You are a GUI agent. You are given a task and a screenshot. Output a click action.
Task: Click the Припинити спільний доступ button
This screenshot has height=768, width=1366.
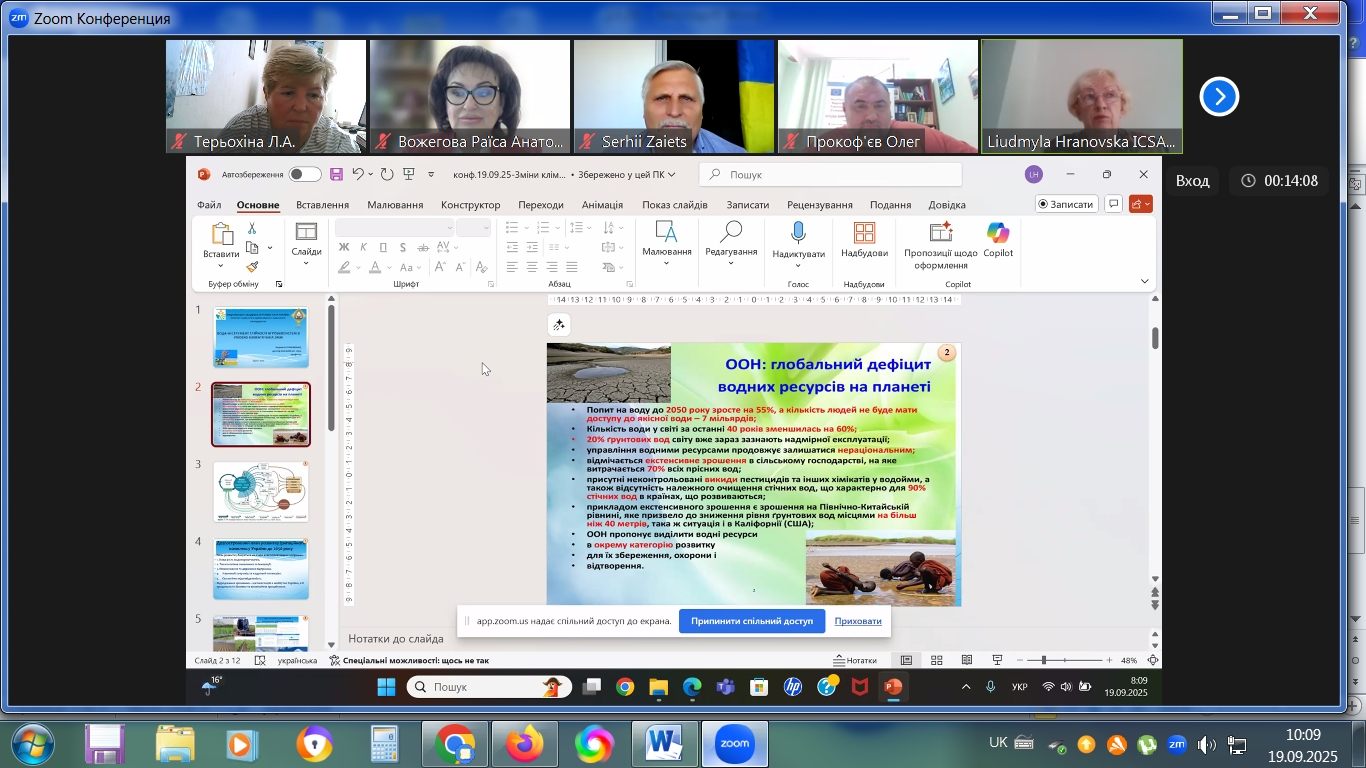click(x=751, y=621)
